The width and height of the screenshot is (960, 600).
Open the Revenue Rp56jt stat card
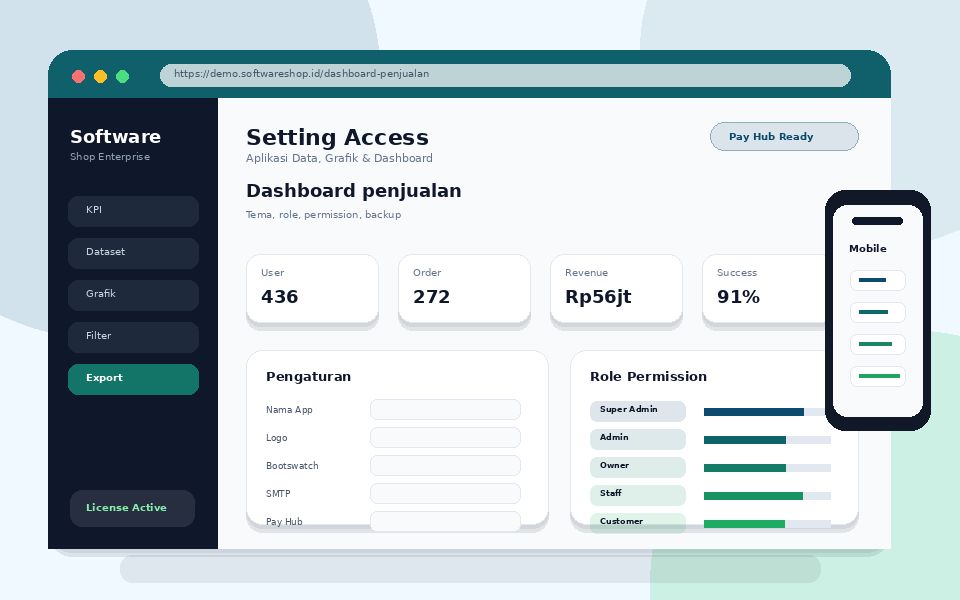pos(616,289)
